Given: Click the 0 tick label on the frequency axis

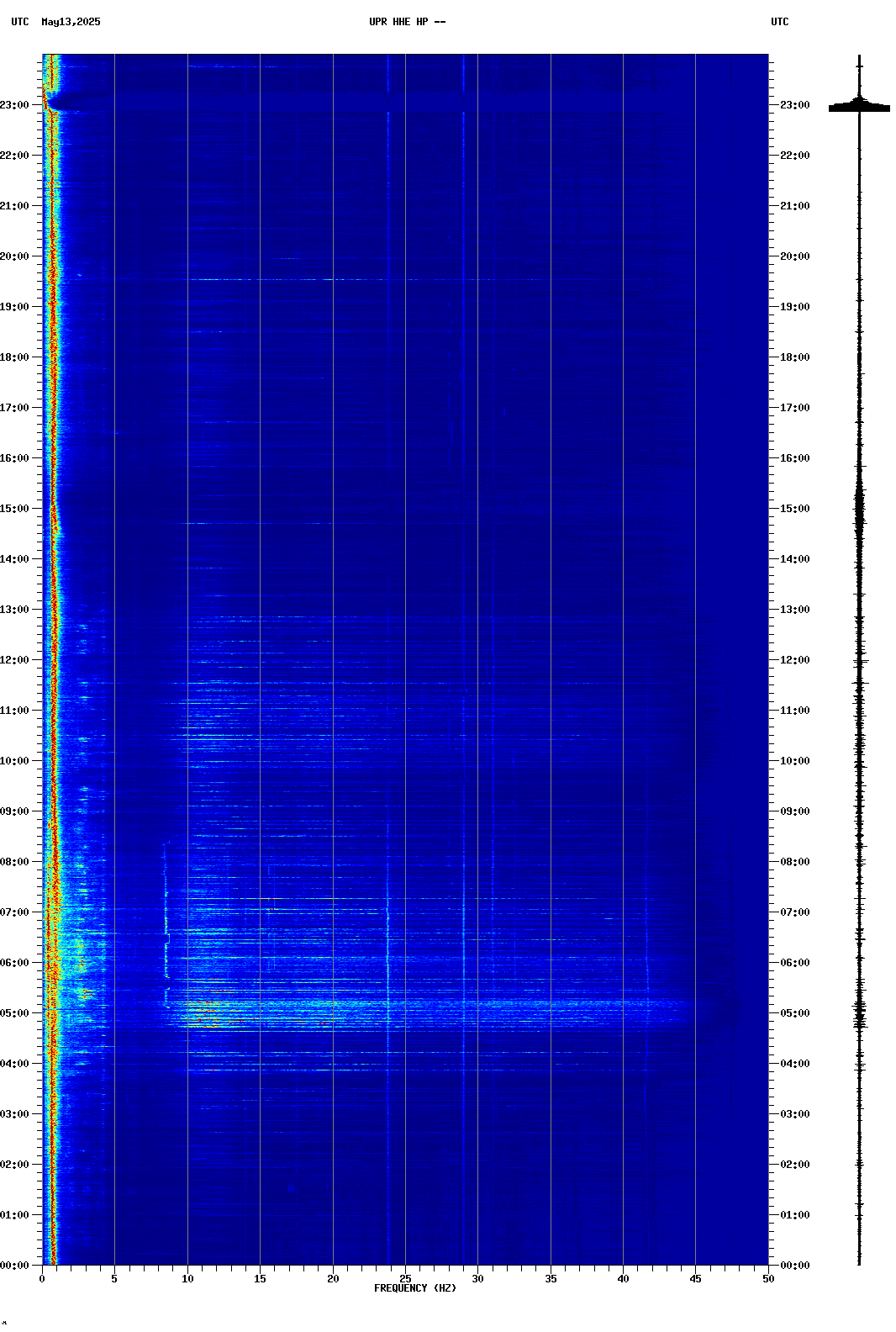Looking at the screenshot, I should coord(42,1279).
